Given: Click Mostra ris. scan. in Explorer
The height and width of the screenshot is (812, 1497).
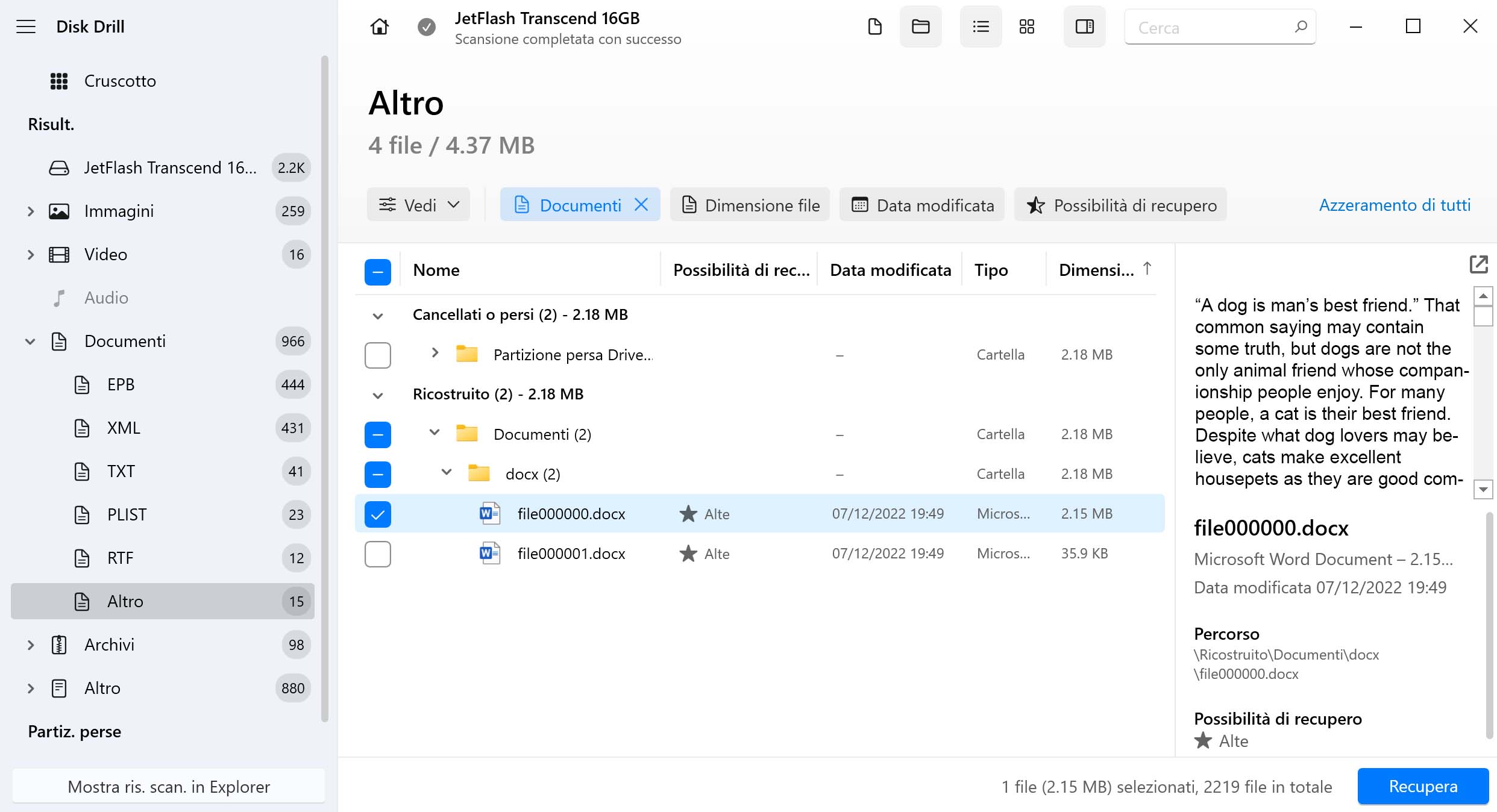Looking at the screenshot, I should click(x=169, y=786).
